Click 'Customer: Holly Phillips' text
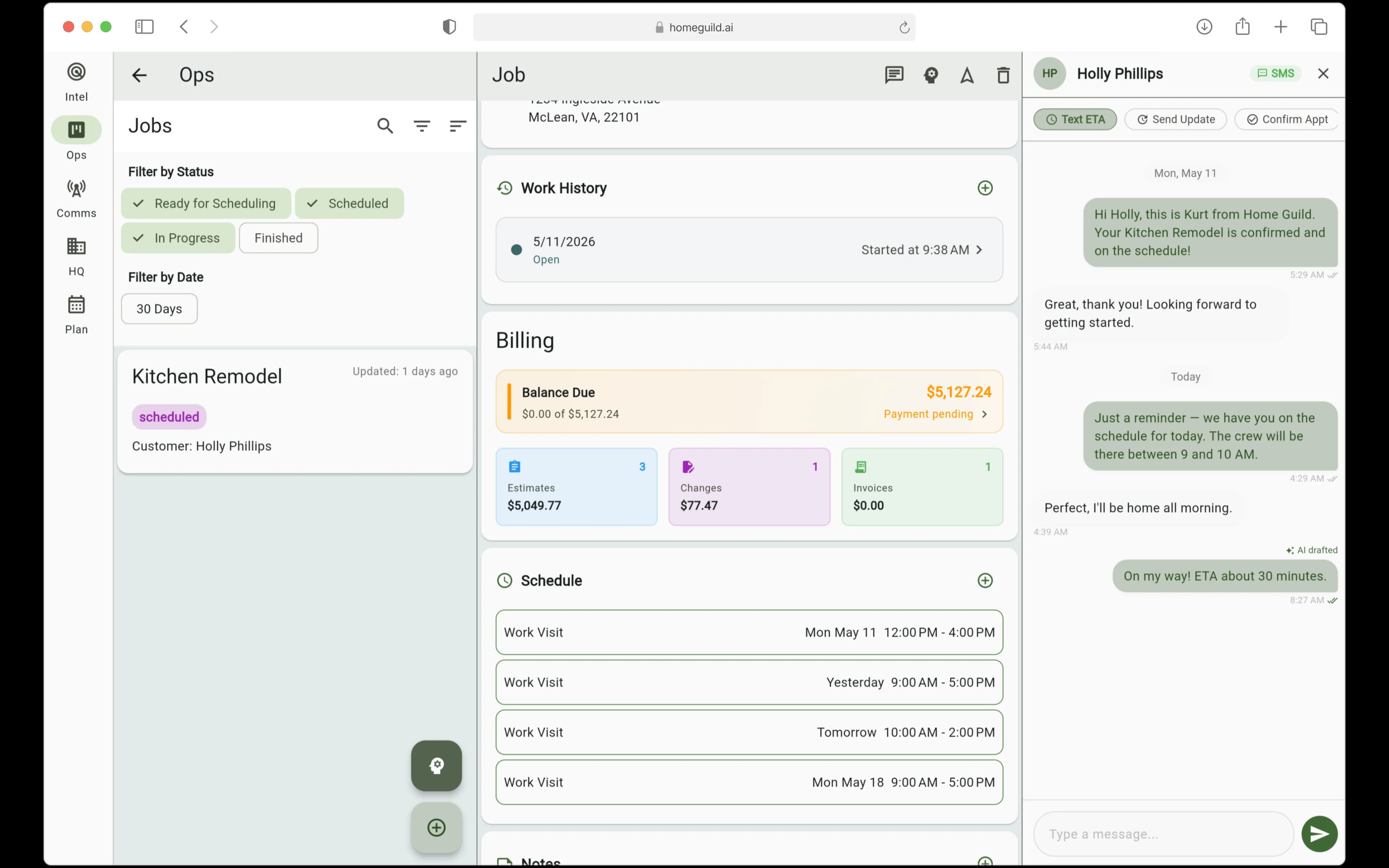Image resolution: width=1389 pixels, height=868 pixels. [x=201, y=446]
